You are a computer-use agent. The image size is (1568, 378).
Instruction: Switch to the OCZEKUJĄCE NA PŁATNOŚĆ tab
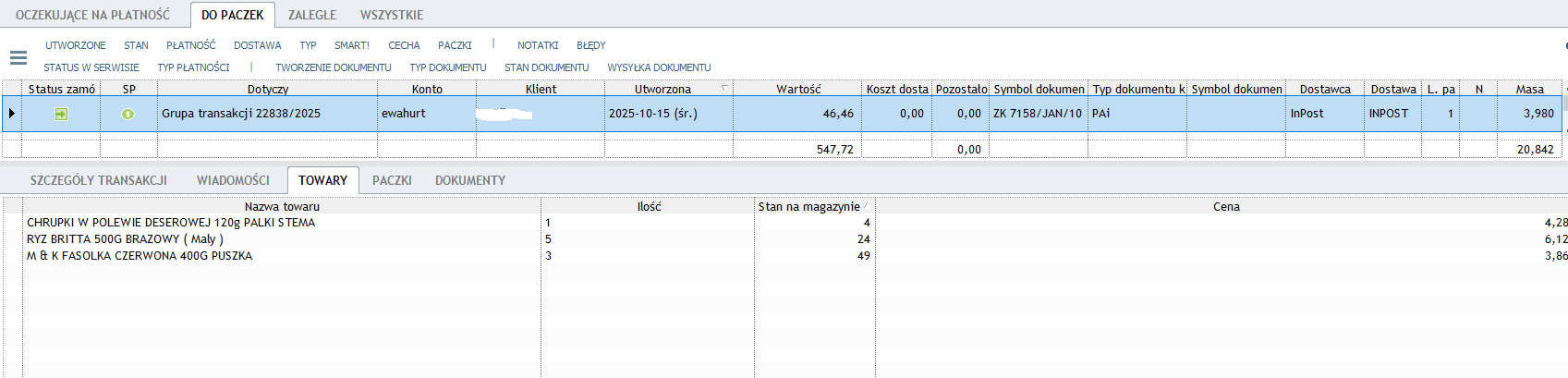pyautogui.click(x=92, y=15)
